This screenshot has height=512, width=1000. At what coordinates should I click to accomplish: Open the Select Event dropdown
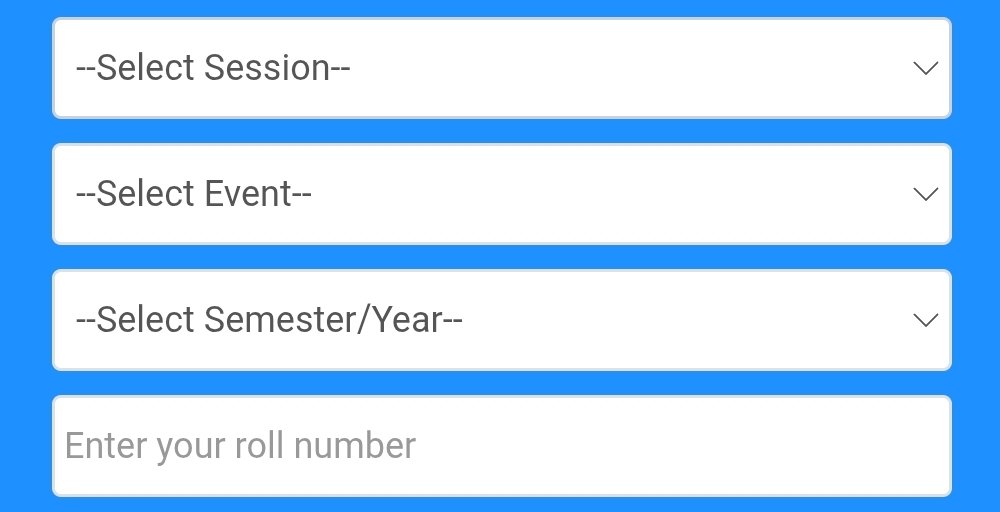click(x=501, y=194)
